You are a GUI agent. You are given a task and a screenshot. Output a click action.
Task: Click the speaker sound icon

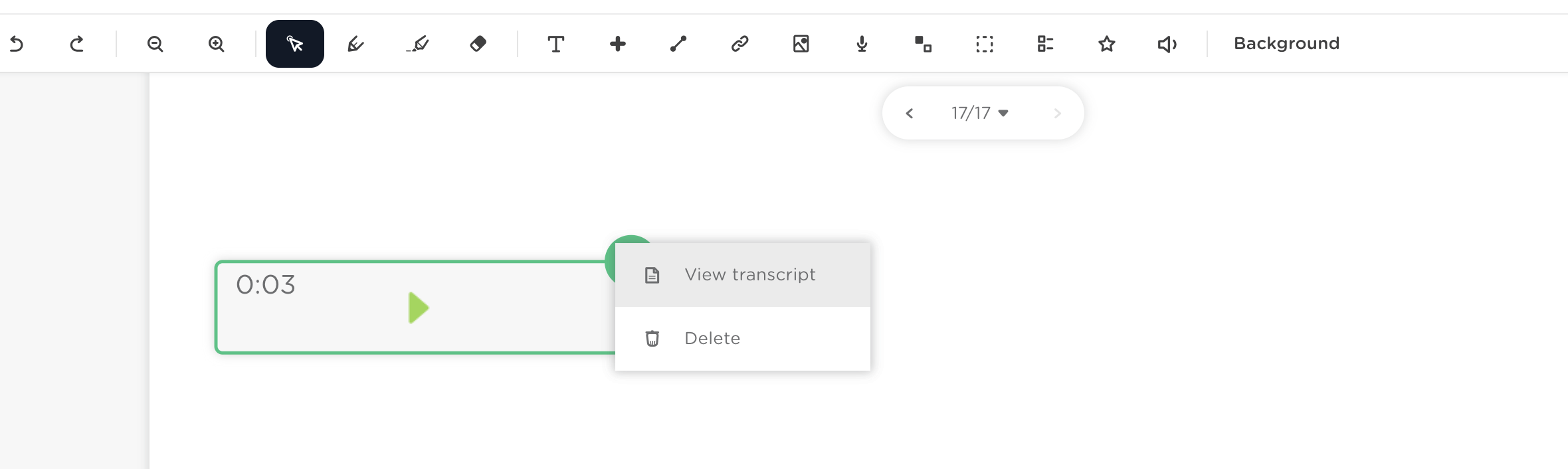1167,44
